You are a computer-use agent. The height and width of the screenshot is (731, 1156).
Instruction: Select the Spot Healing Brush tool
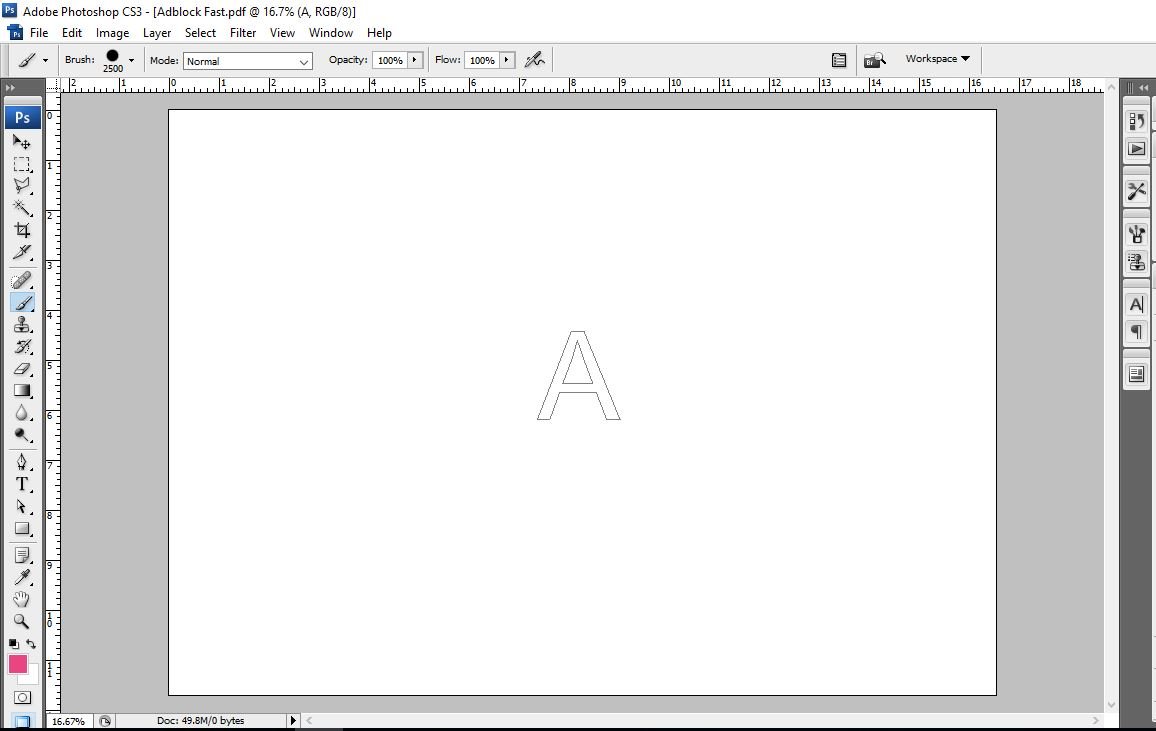(22, 281)
